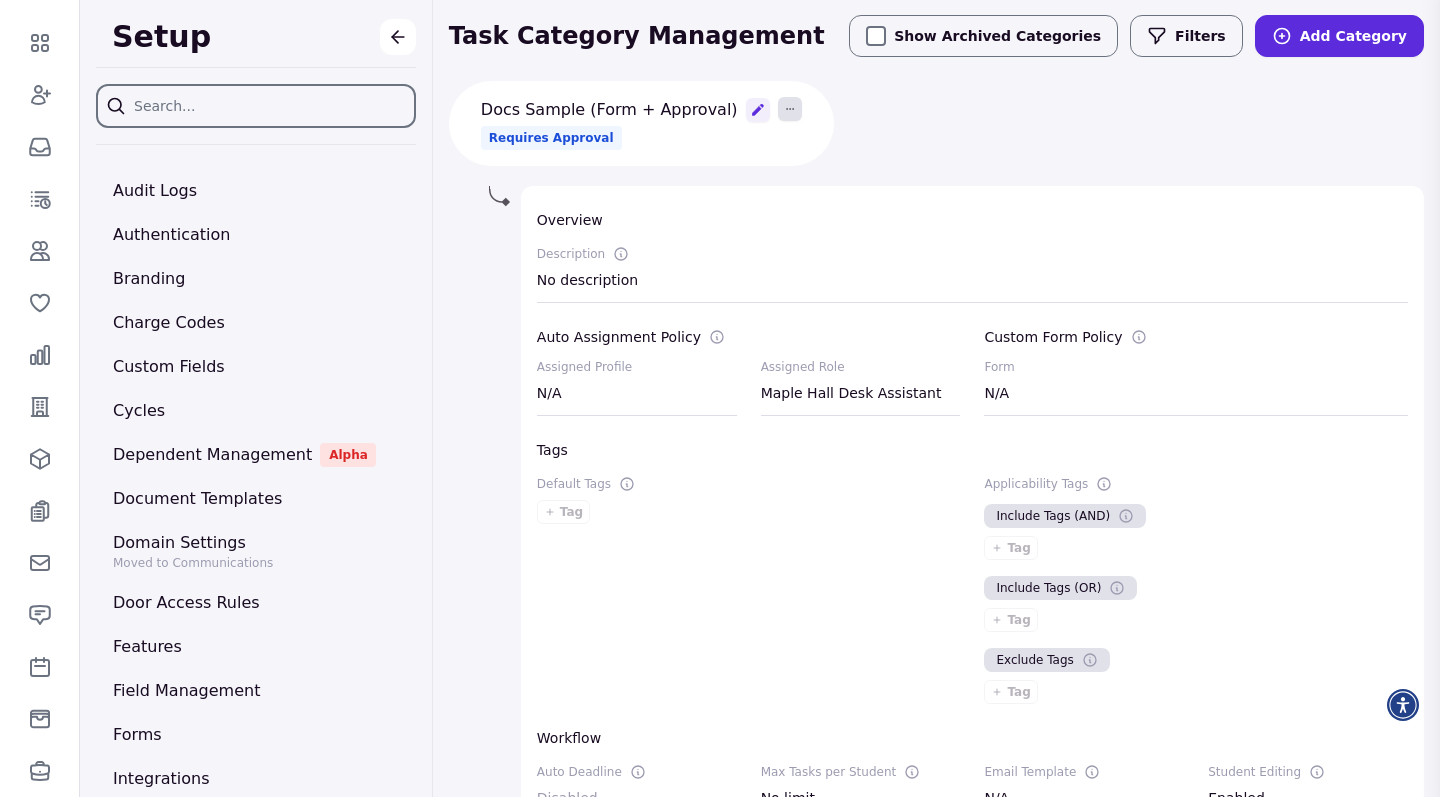Click the people group icon in left rail
This screenshot has height=797, width=1440.
click(x=40, y=251)
